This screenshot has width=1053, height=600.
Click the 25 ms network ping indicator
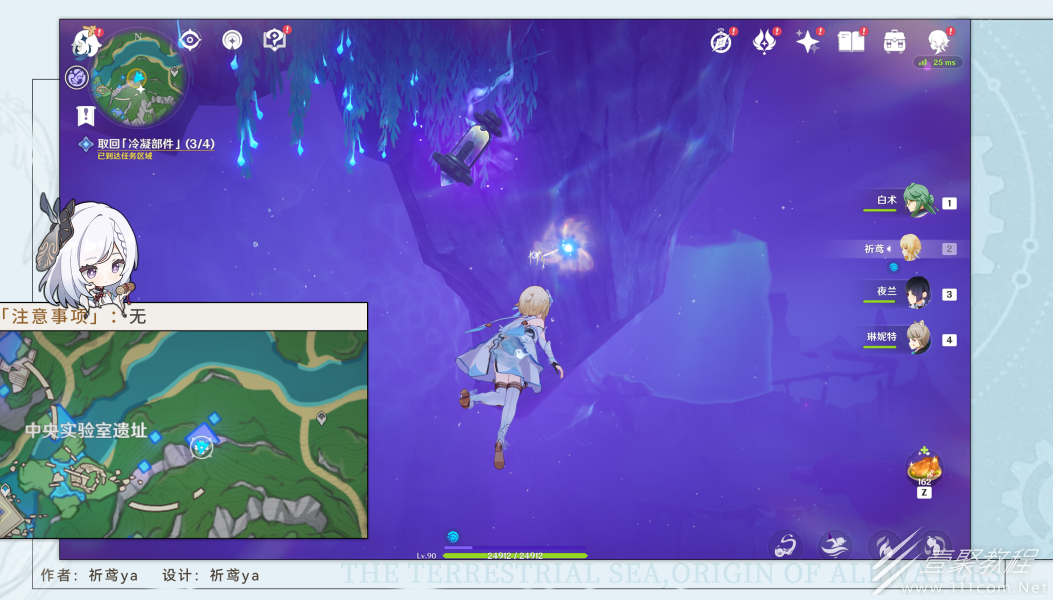click(x=938, y=62)
